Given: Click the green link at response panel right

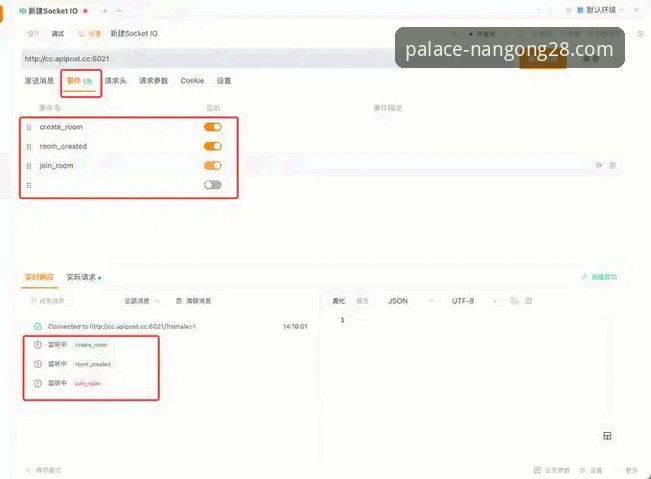Looking at the screenshot, I should pyautogui.click(x=599, y=277).
